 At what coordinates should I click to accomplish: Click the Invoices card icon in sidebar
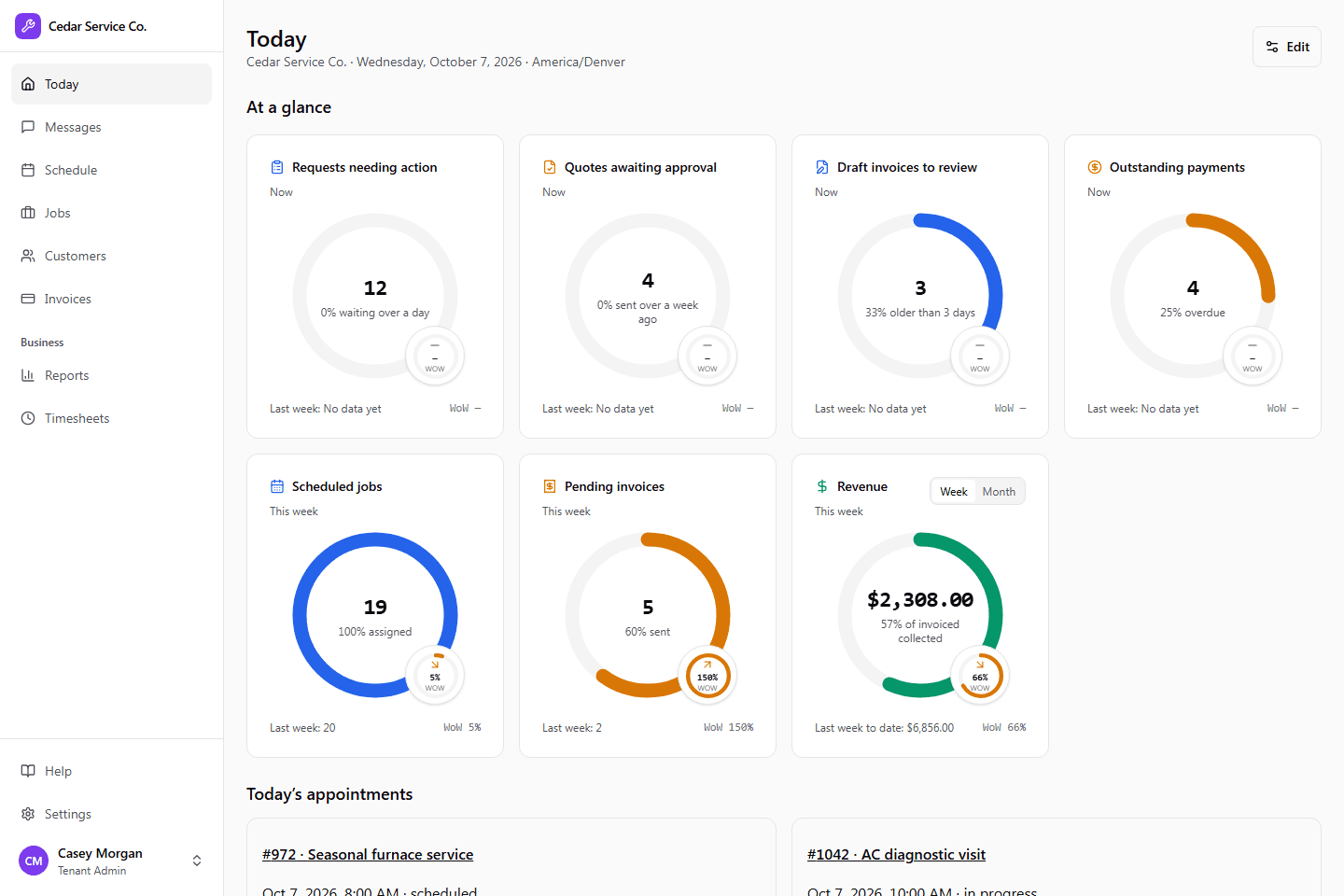[x=28, y=299]
